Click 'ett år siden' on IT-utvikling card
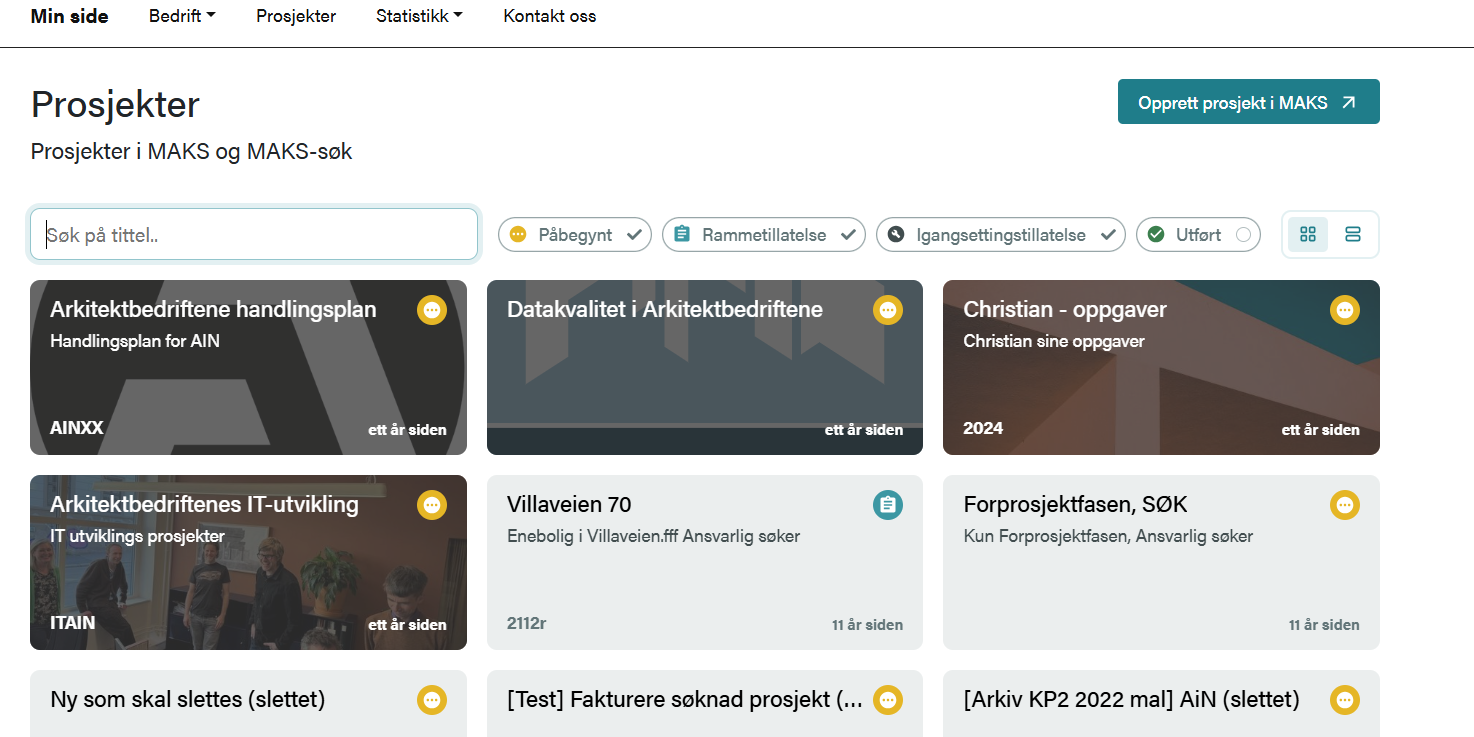1474x737 pixels. tap(407, 625)
